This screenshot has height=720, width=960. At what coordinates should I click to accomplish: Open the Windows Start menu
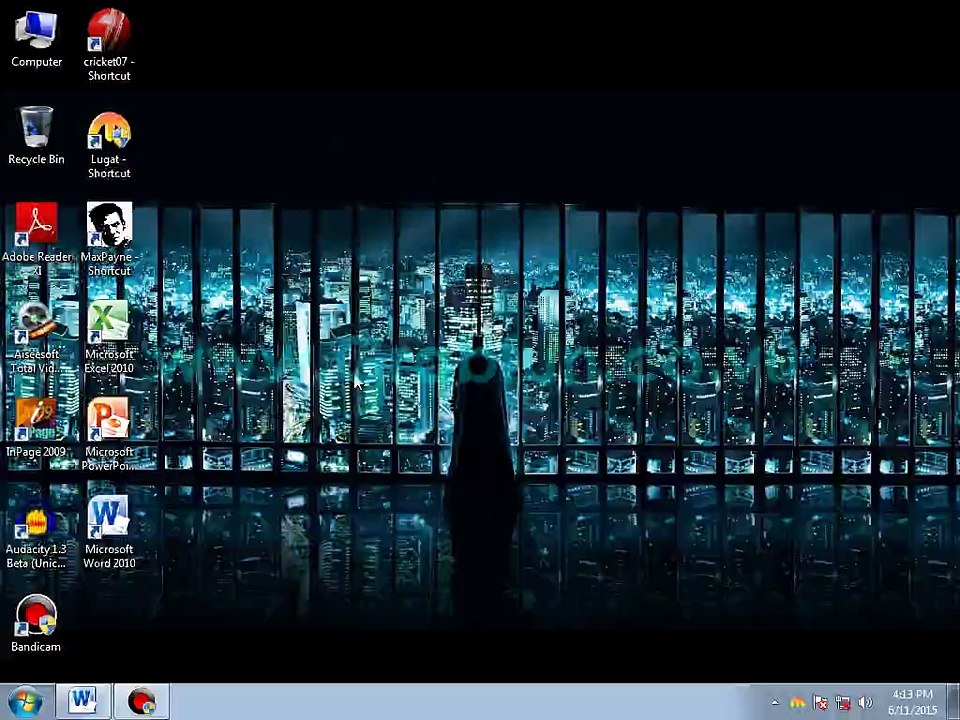[26, 702]
